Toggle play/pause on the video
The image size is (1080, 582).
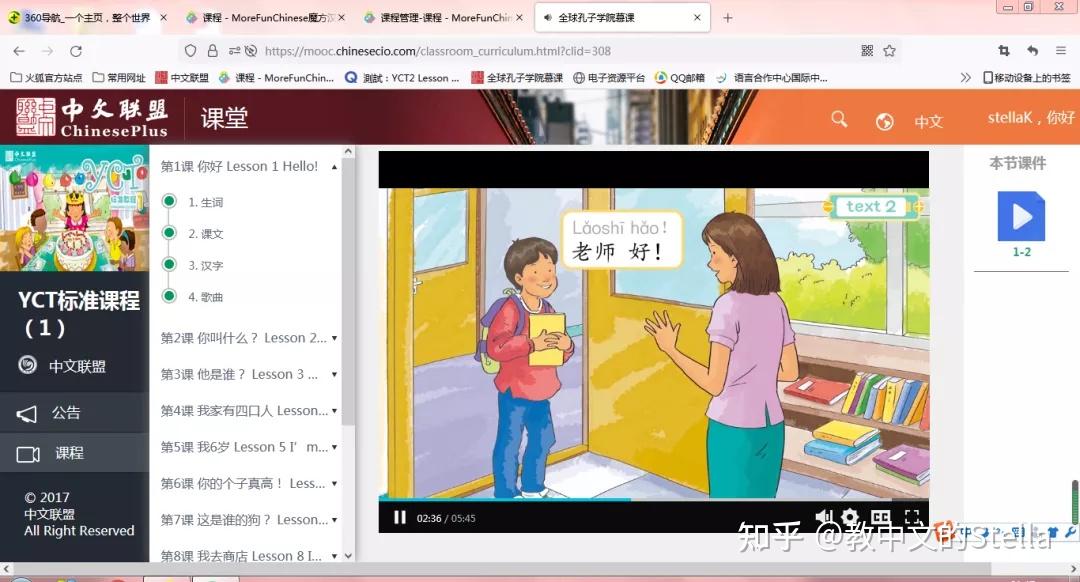click(x=399, y=518)
